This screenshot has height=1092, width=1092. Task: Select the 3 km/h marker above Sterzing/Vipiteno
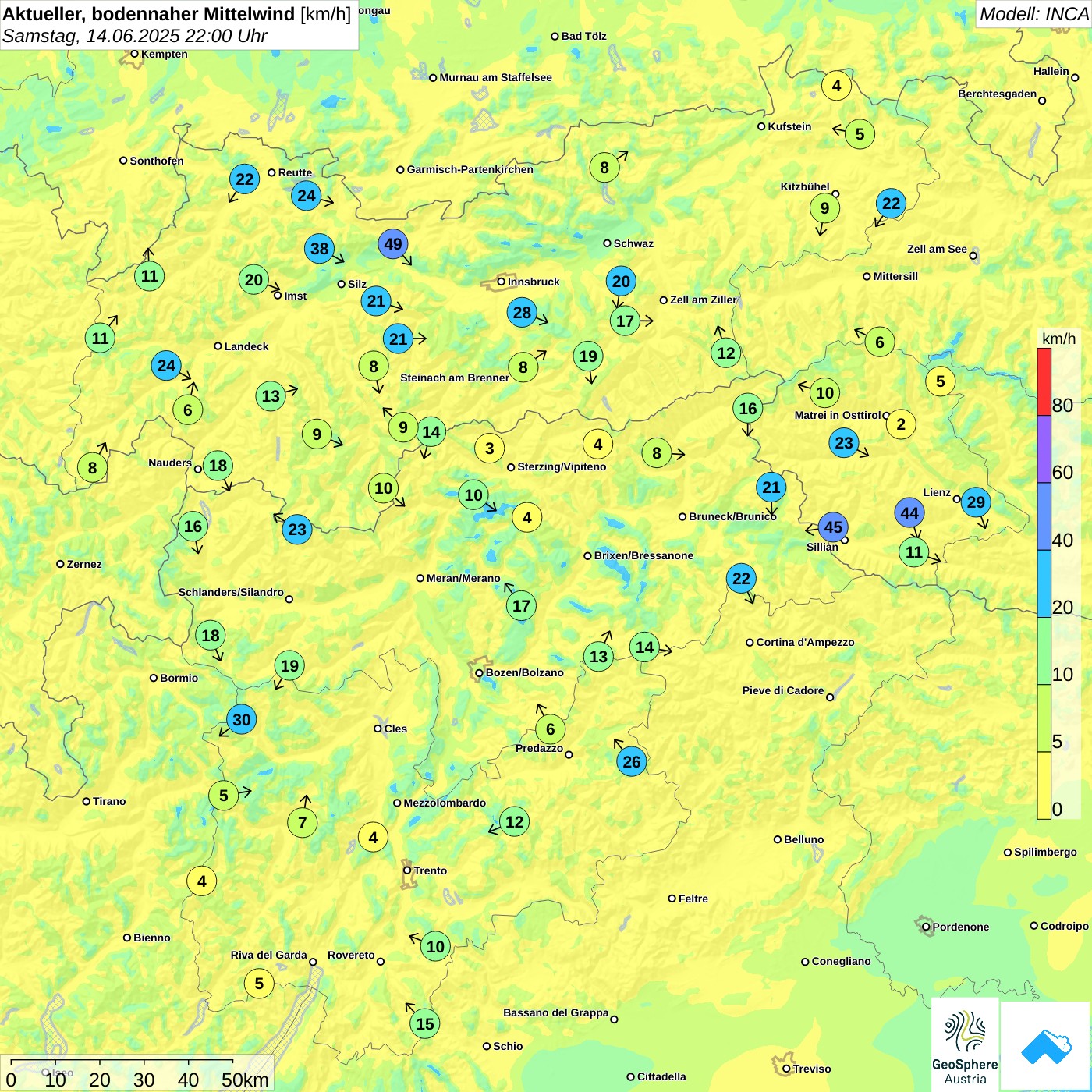(x=489, y=448)
